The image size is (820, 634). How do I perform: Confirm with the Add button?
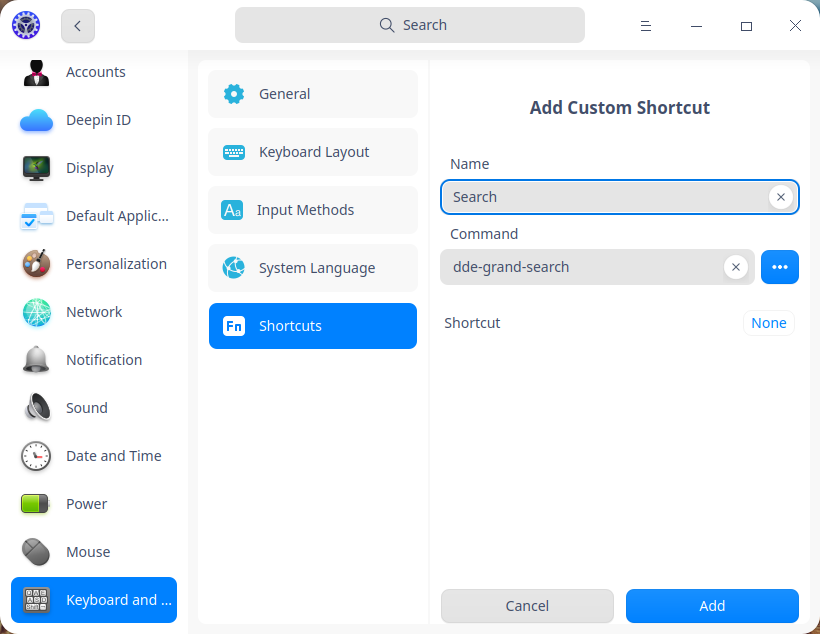[712, 606]
